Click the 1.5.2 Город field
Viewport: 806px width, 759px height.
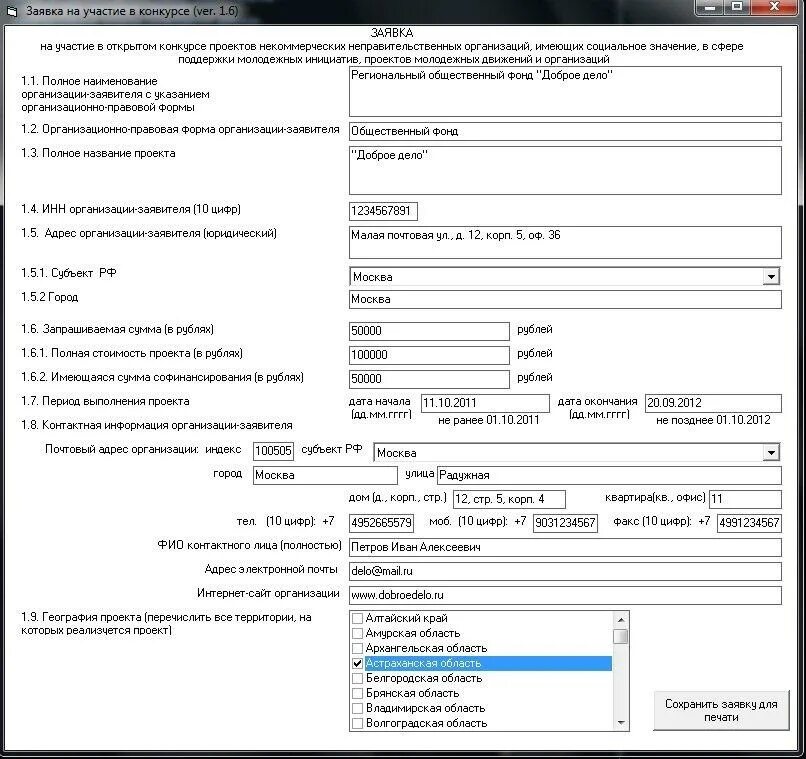tap(565, 299)
